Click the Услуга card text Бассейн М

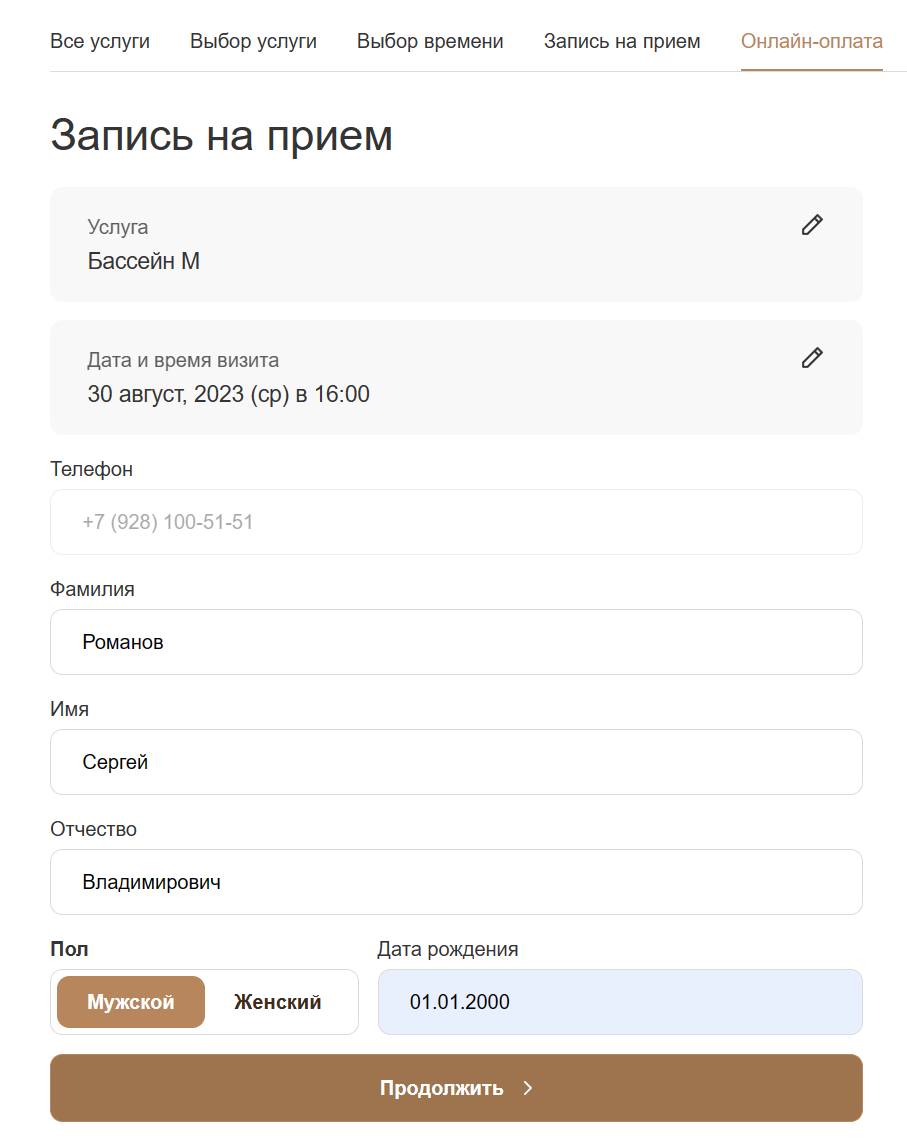pyautogui.click(x=144, y=262)
